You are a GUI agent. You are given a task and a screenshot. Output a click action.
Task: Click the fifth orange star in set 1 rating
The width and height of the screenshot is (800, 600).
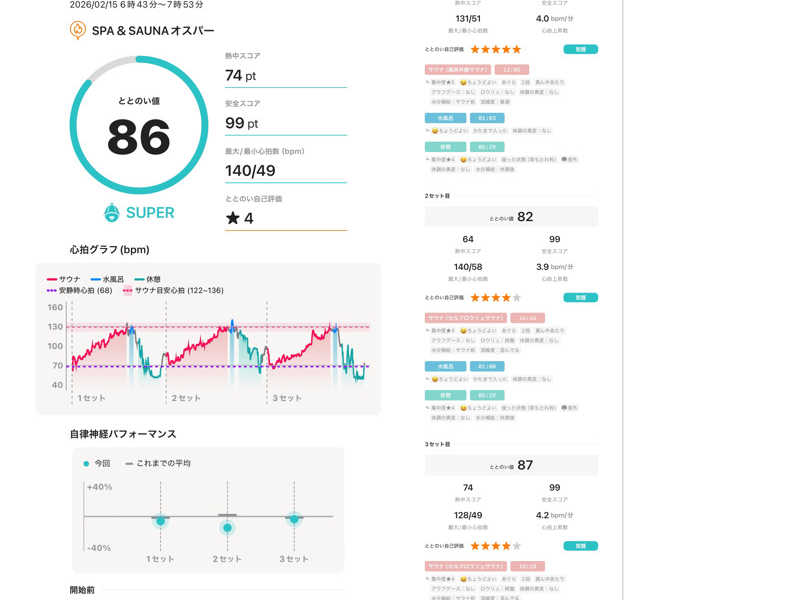point(516,49)
